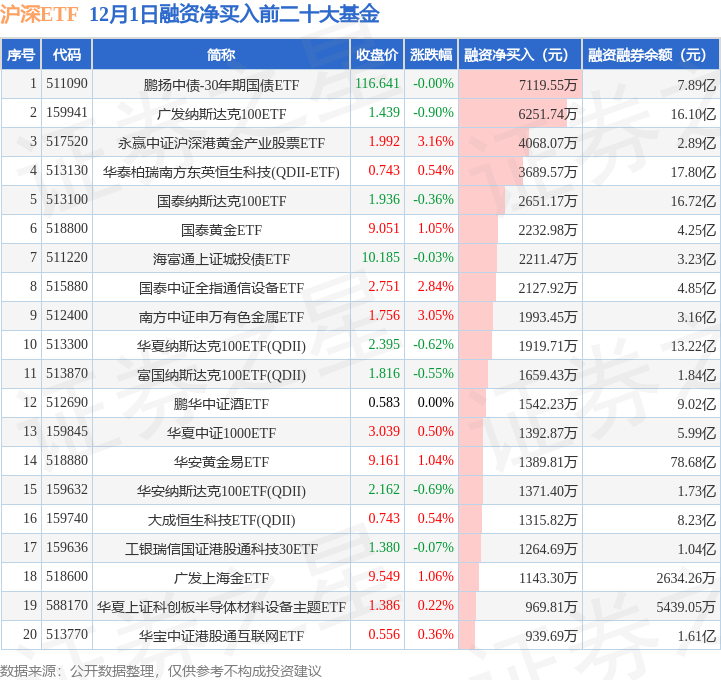Click net buy value 7119.55万
Viewport: 721px width, 680px height.
(x=548, y=85)
